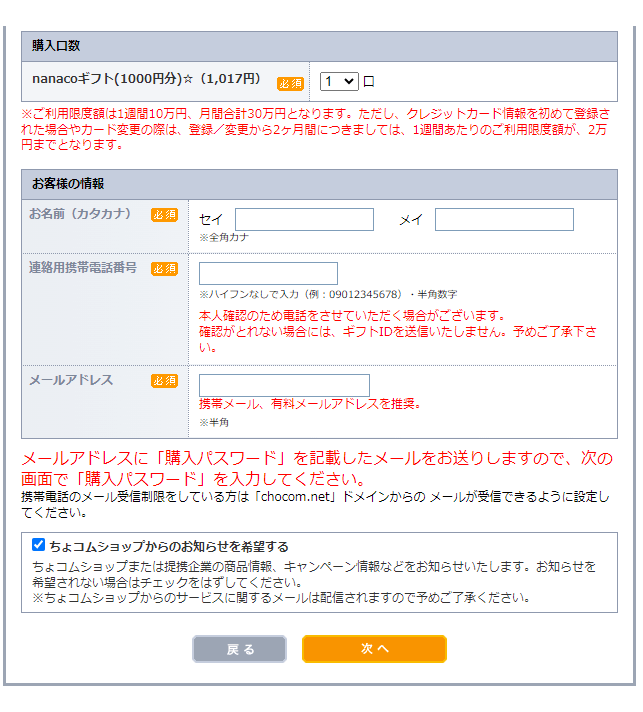
Task: Click the セイ name input field
Action: [304, 220]
